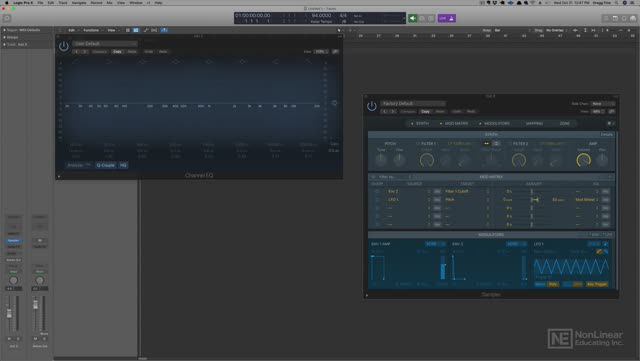Expand the Groups inspector disclosure triangle

click(4, 37)
